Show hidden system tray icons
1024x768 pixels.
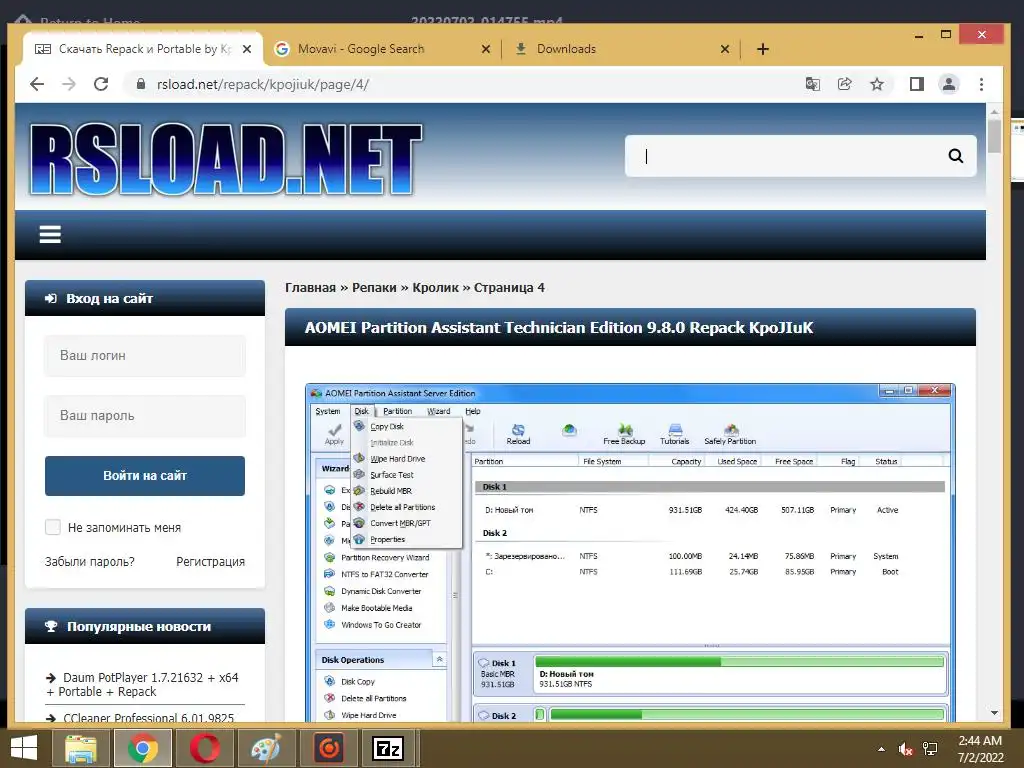tap(882, 749)
